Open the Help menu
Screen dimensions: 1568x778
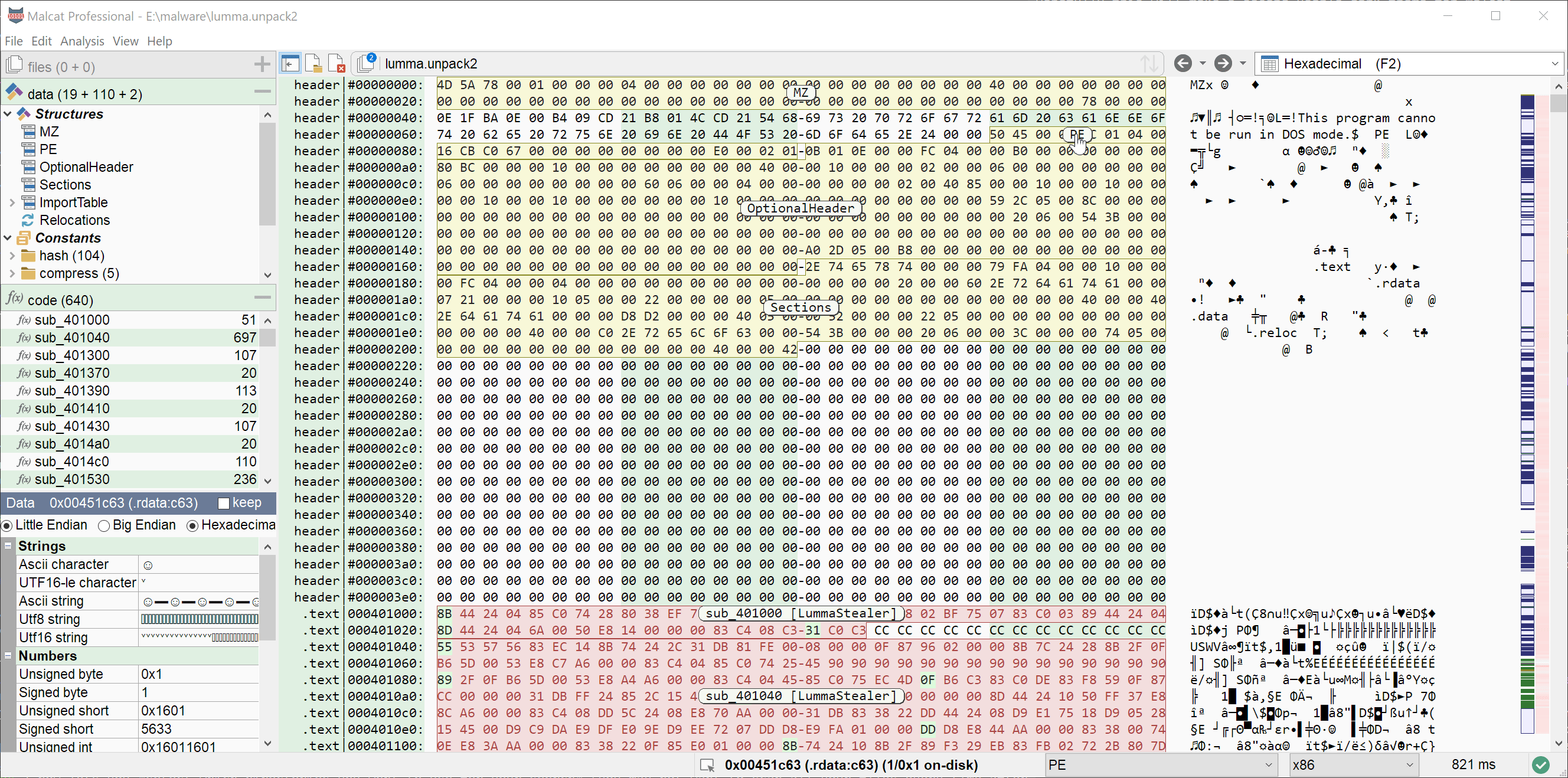tap(159, 41)
